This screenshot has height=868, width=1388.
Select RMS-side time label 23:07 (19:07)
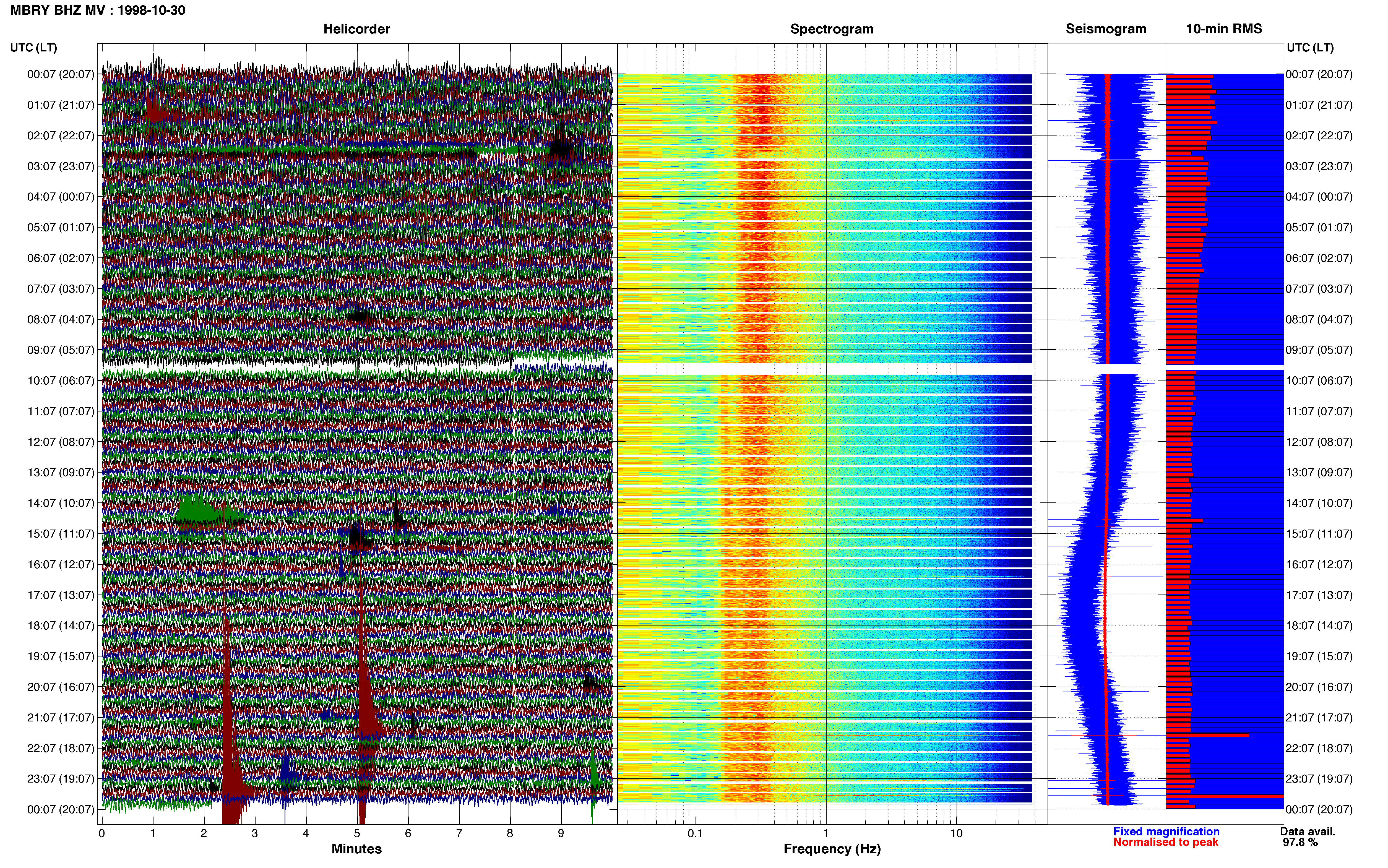coord(1319,779)
